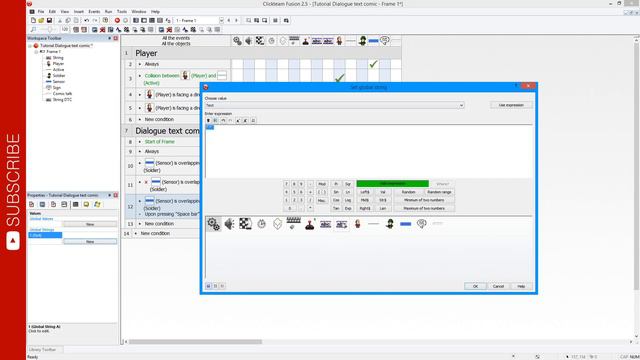
Task: Click inside the expression text area
Action: click(x=369, y=151)
